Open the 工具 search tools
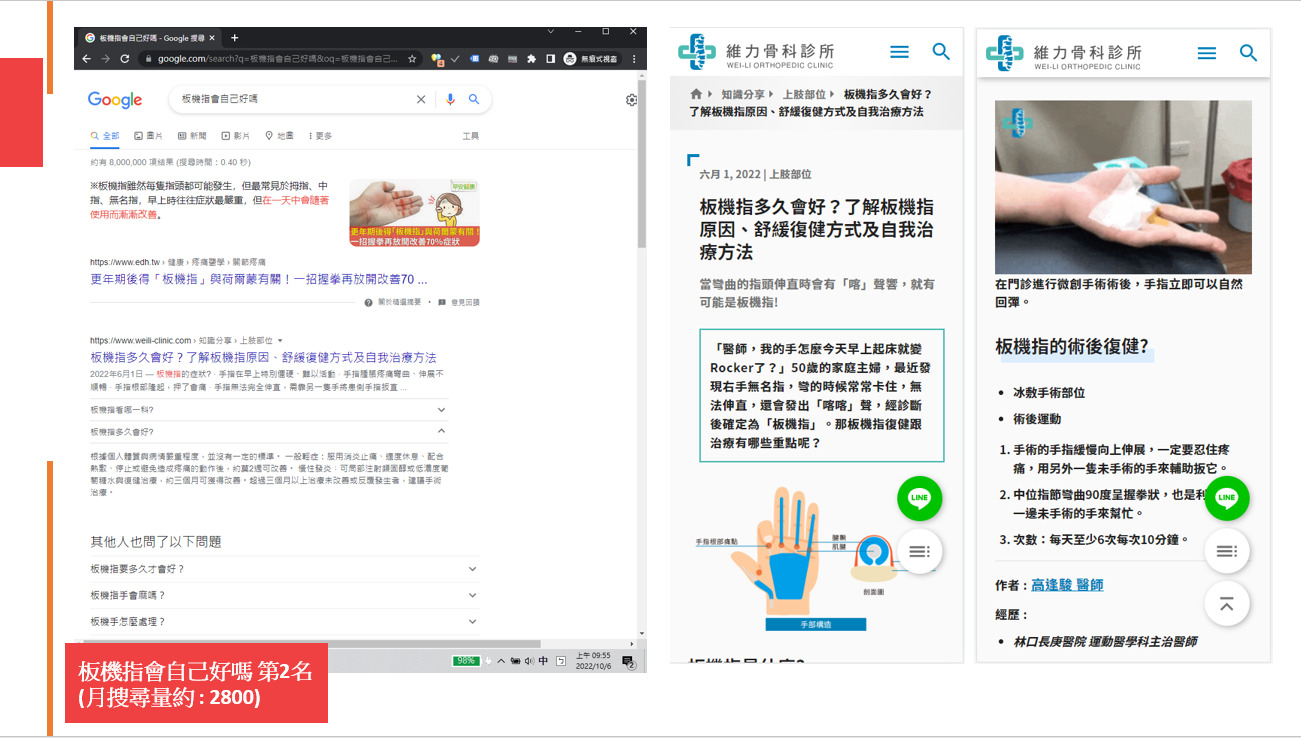1301x738 pixels. [470, 136]
